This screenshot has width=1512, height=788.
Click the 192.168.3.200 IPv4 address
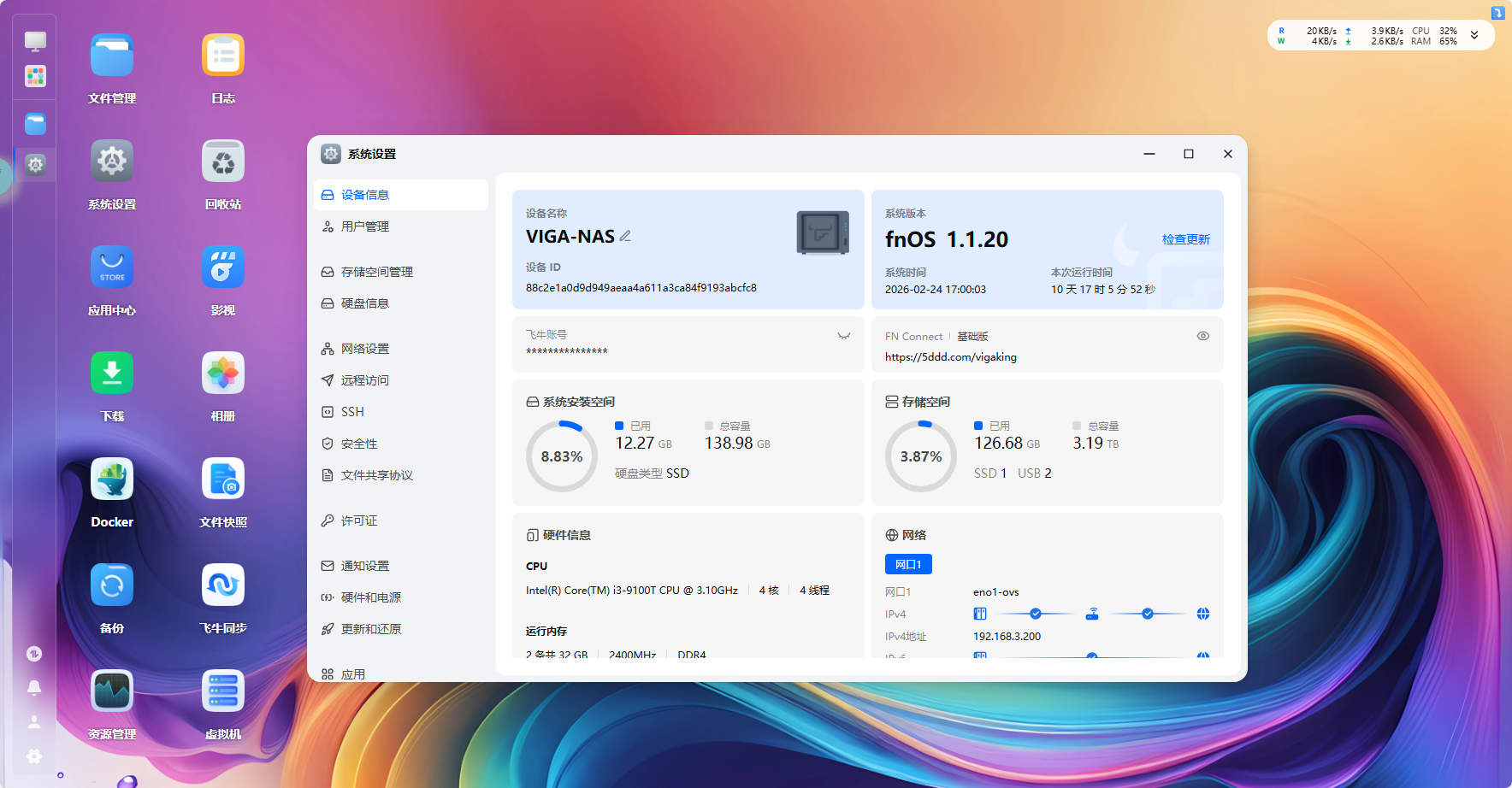pos(1007,637)
